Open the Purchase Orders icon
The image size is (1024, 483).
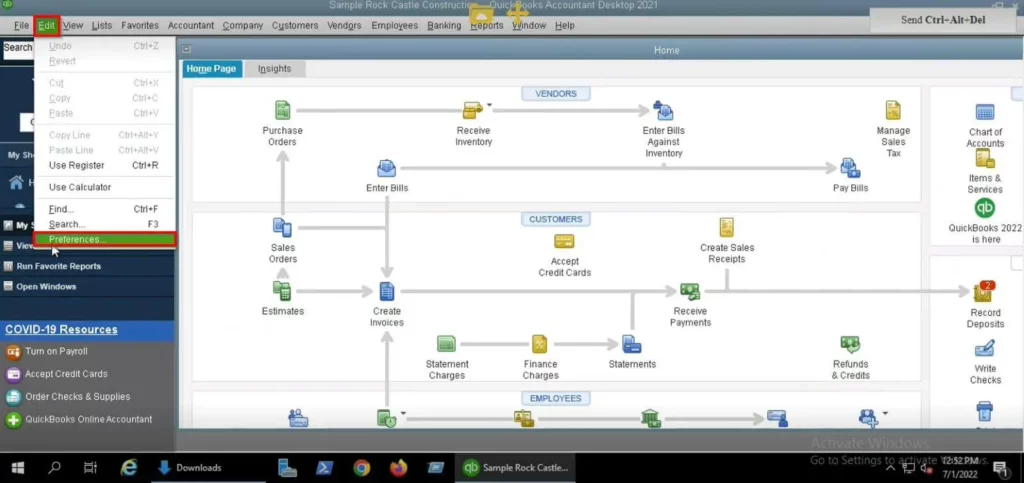pyautogui.click(x=282, y=112)
